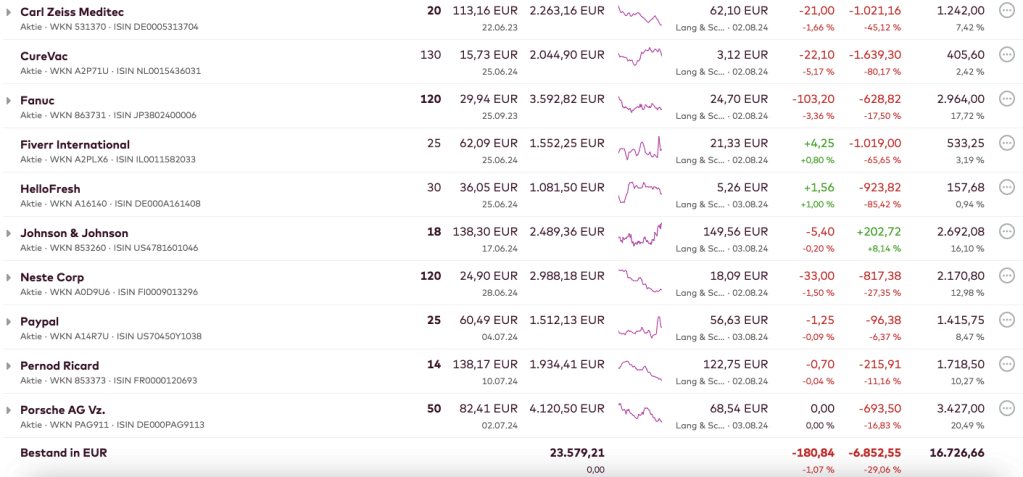Open options menu for Porsche AG Vz.
The height and width of the screenshot is (477, 1023).
(1006, 409)
